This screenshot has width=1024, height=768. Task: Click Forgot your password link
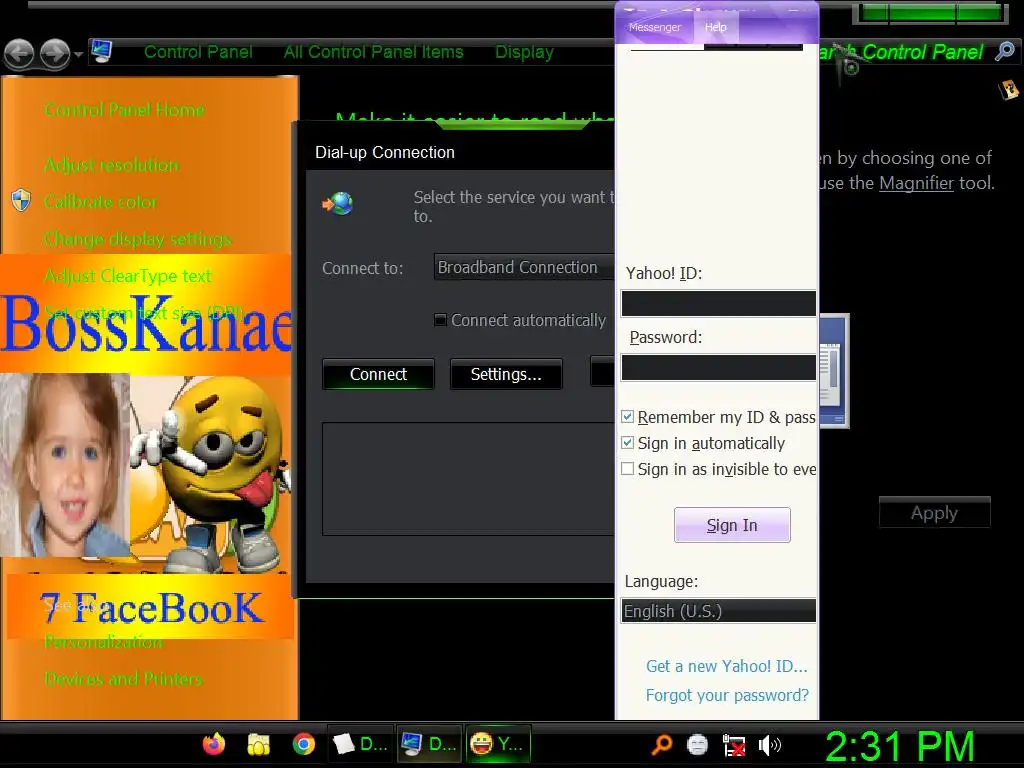[x=727, y=696]
